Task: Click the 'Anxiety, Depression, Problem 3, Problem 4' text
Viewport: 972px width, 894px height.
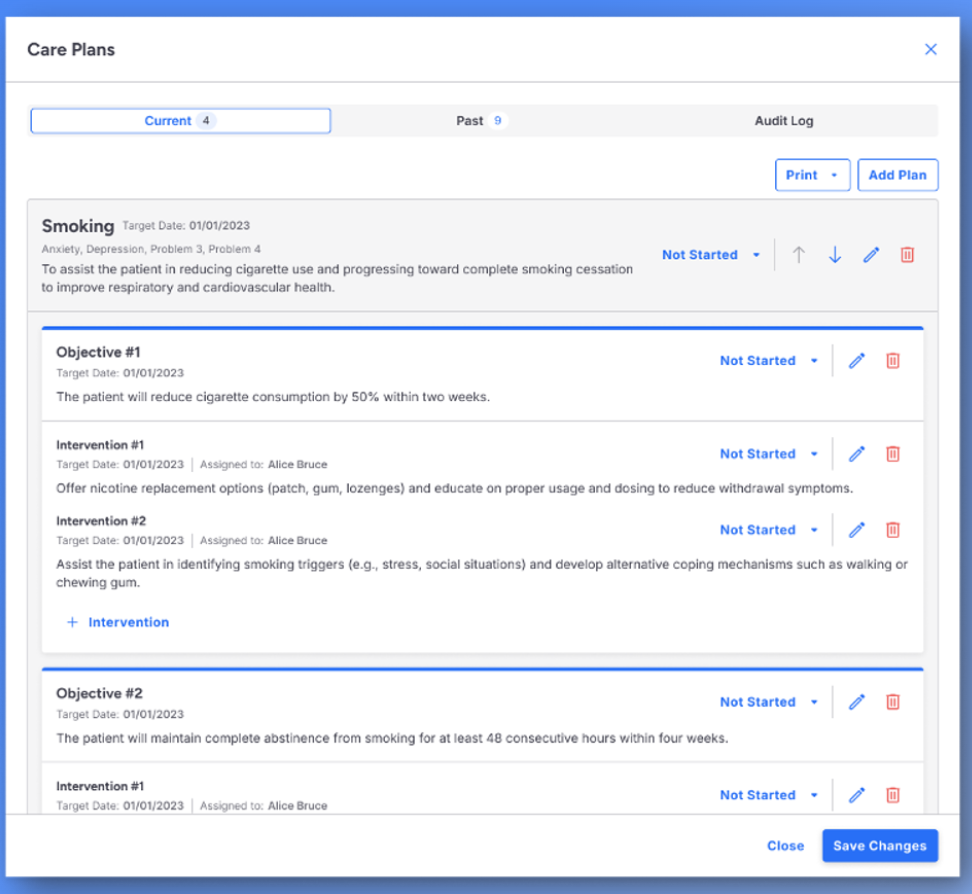Action: tap(151, 249)
